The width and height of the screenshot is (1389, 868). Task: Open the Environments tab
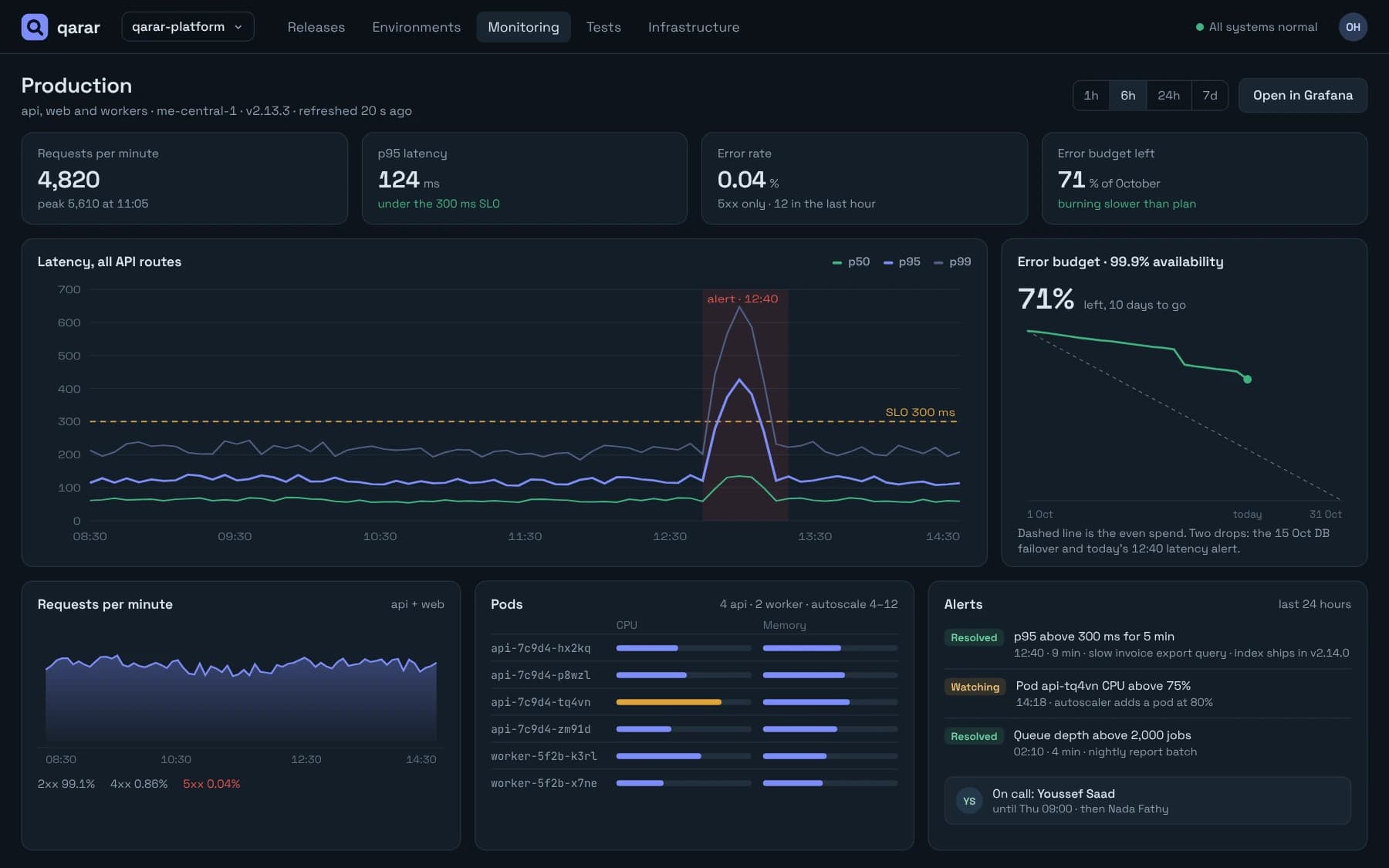417,27
